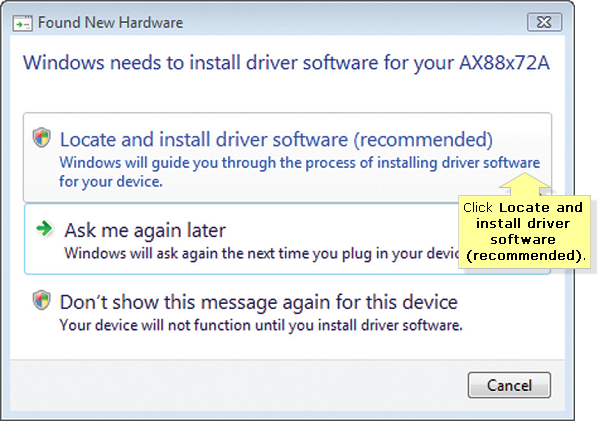The height and width of the screenshot is (421, 605).
Task: Click the AX88x72A device name in heading
Action: 504,63
